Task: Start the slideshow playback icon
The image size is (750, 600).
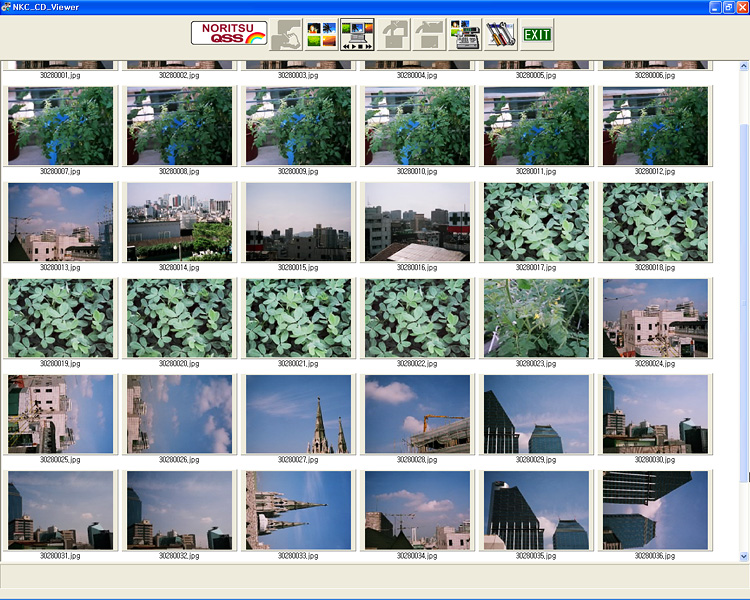Action: pos(357,34)
